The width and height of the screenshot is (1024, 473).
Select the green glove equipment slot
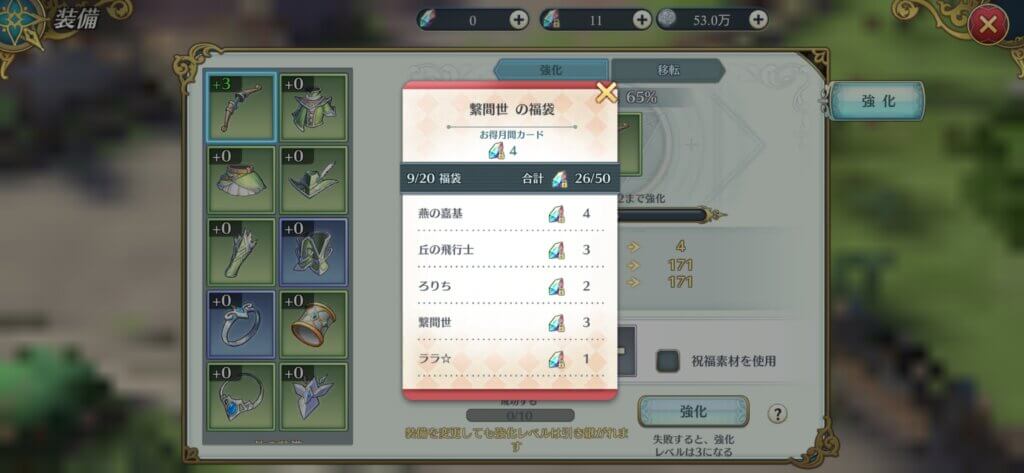242,252
